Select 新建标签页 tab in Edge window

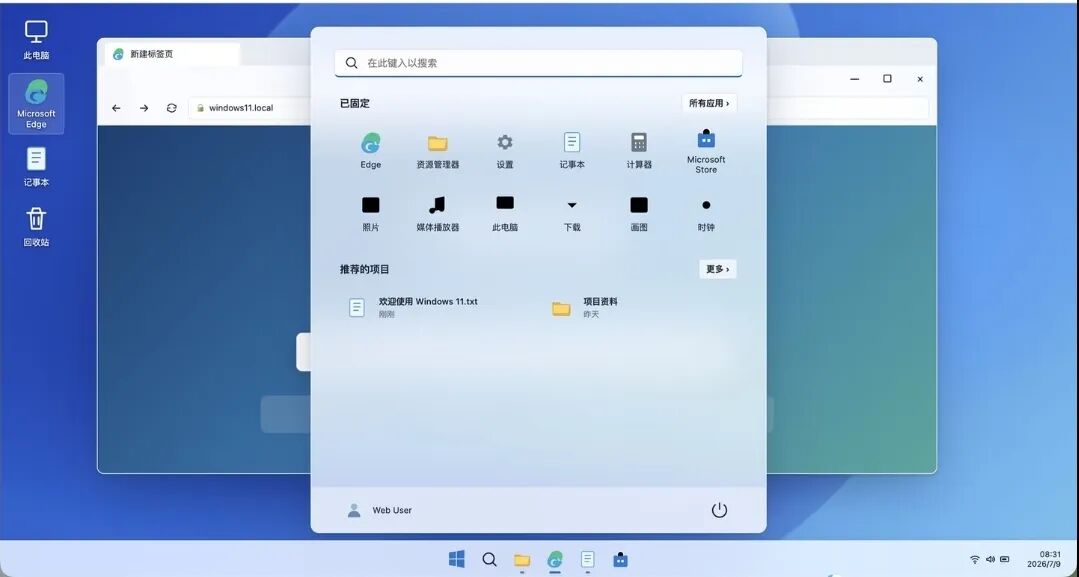[x=172, y=54]
